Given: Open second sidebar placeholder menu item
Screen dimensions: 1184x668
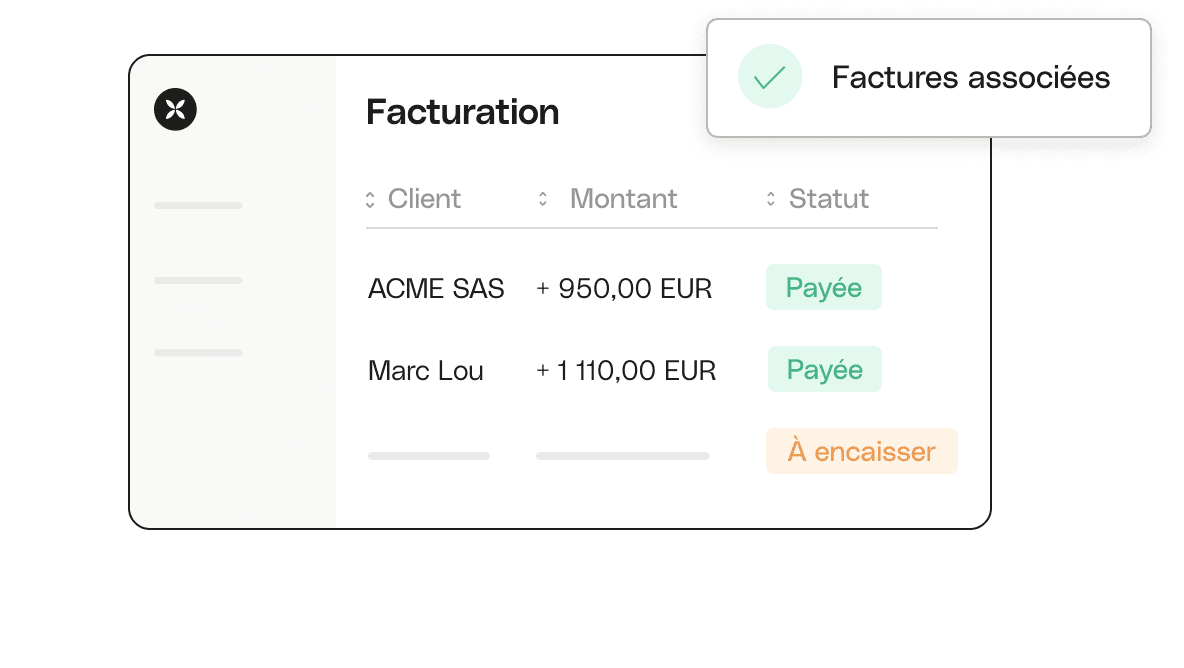Looking at the screenshot, I should tap(198, 280).
